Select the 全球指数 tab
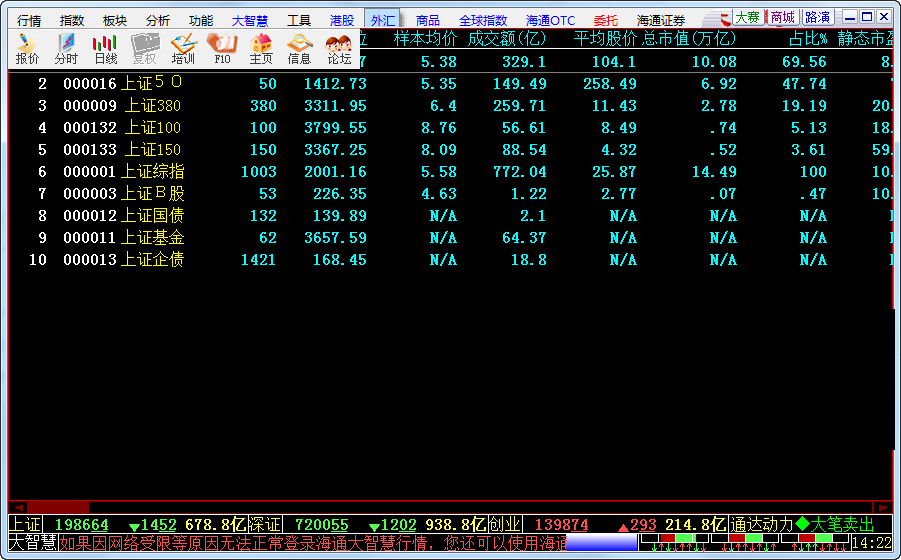Screen dimensions: 901x560 483,20
